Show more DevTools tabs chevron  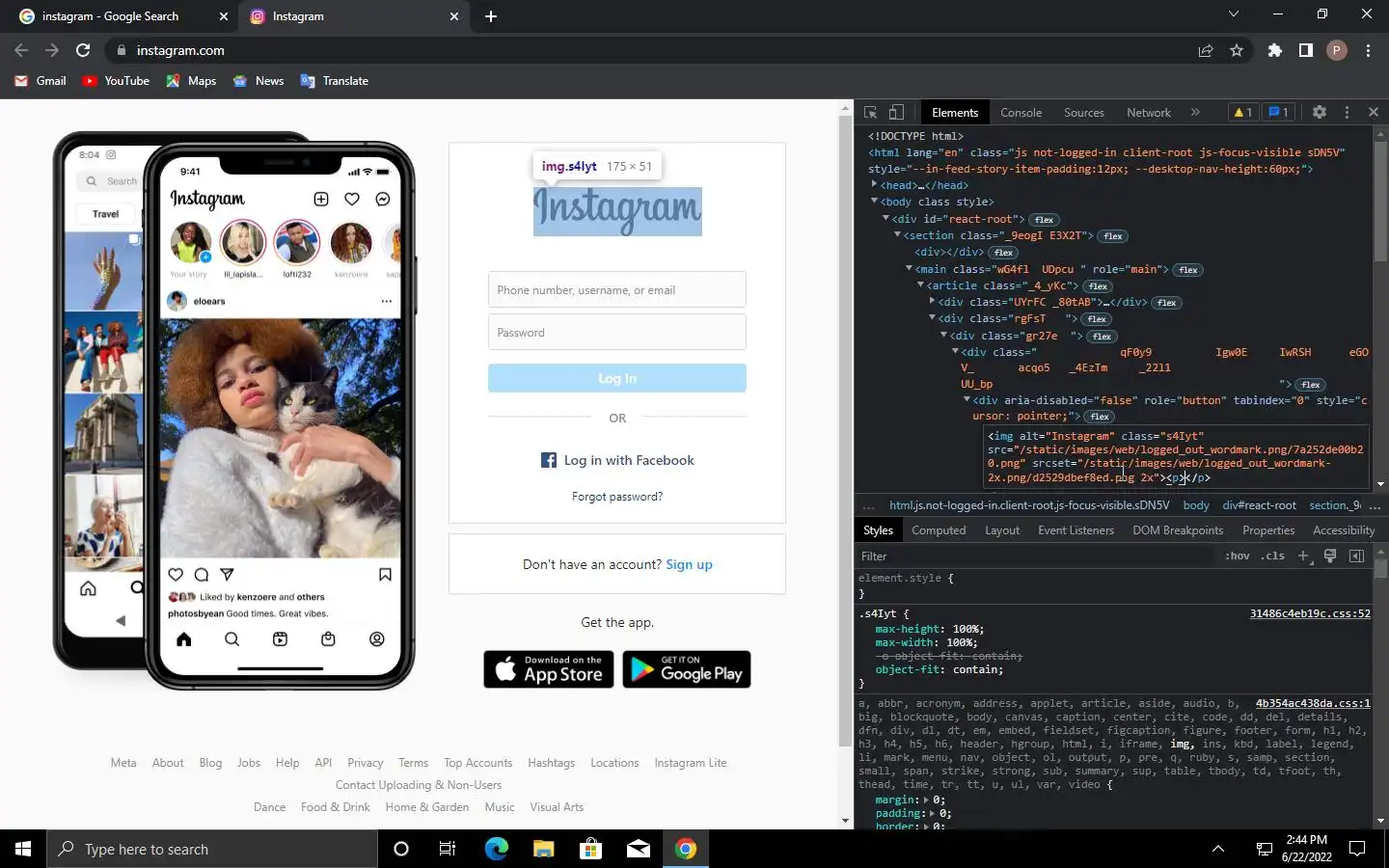(x=1195, y=112)
